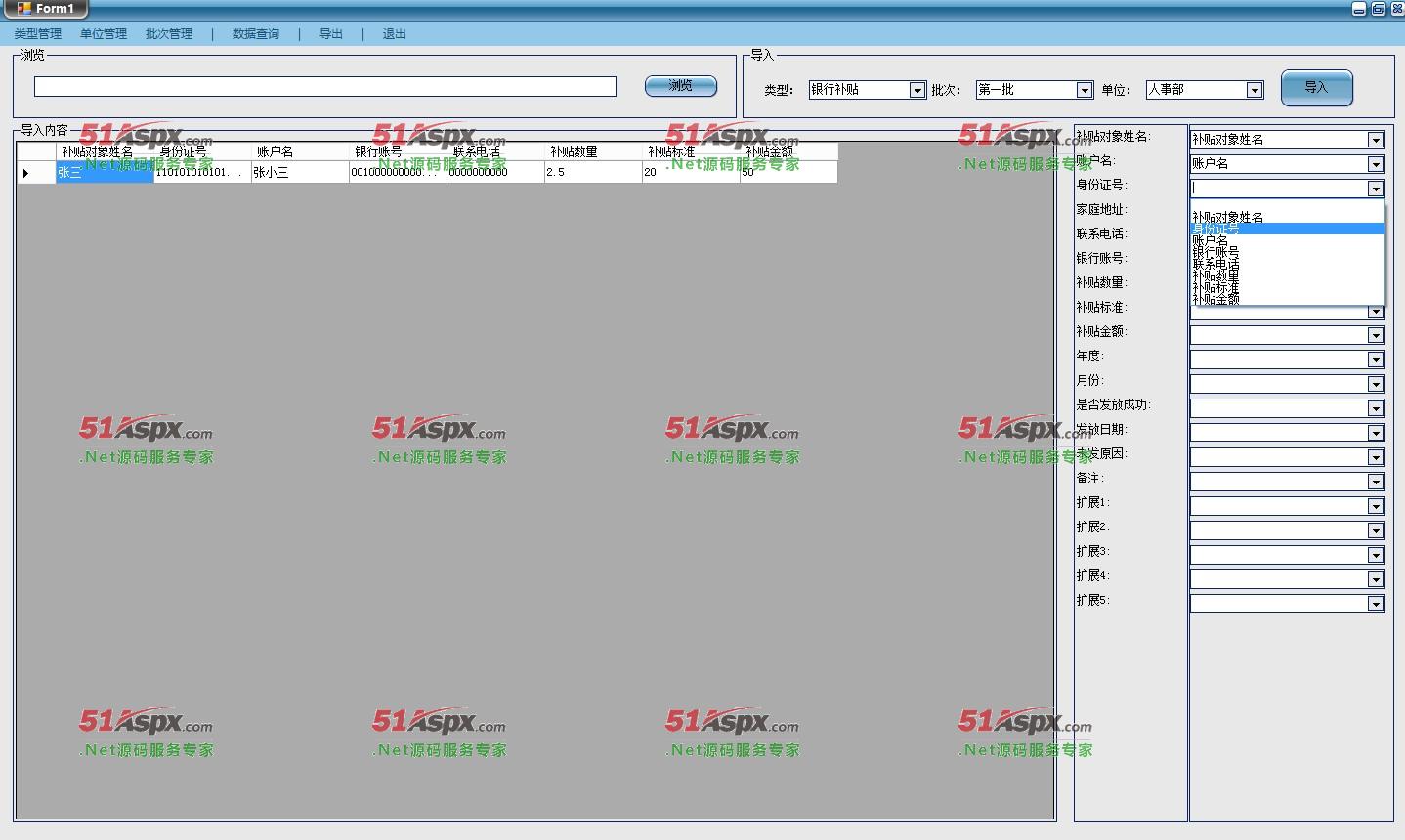Choose highlighted 身份证号 in the dropdown list
Image resolution: width=1405 pixels, height=840 pixels.
(x=1287, y=229)
